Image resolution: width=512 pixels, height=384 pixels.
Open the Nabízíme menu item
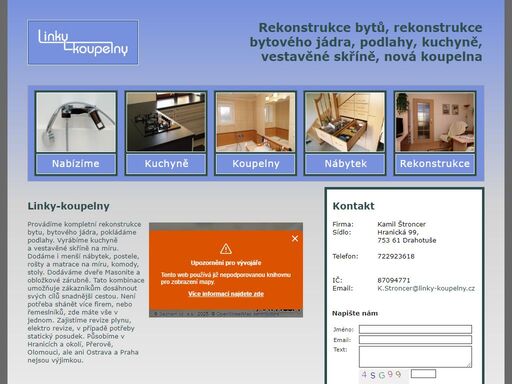coord(76,164)
